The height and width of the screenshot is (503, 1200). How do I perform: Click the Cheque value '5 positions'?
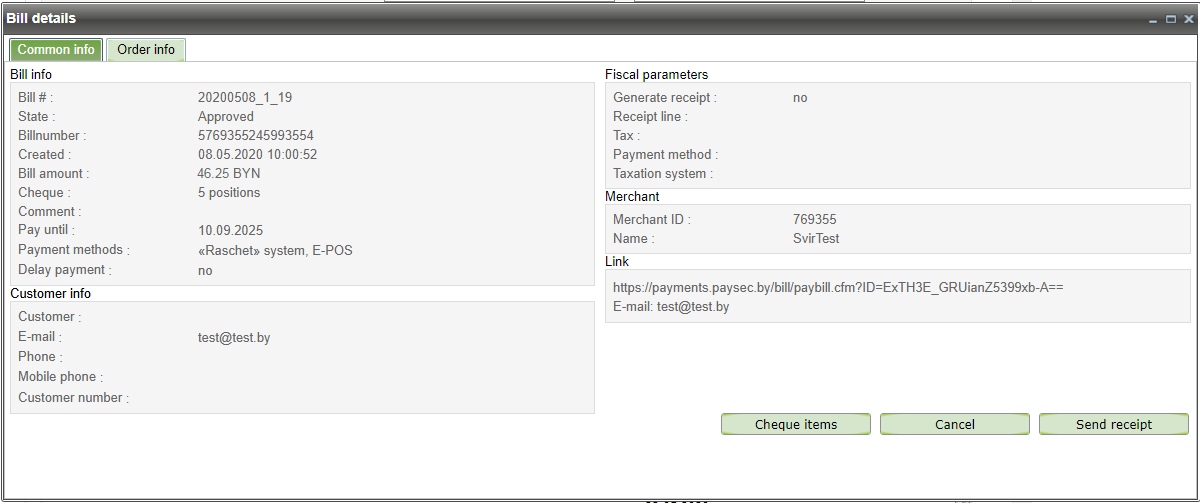pyautogui.click(x=229, y=193)
